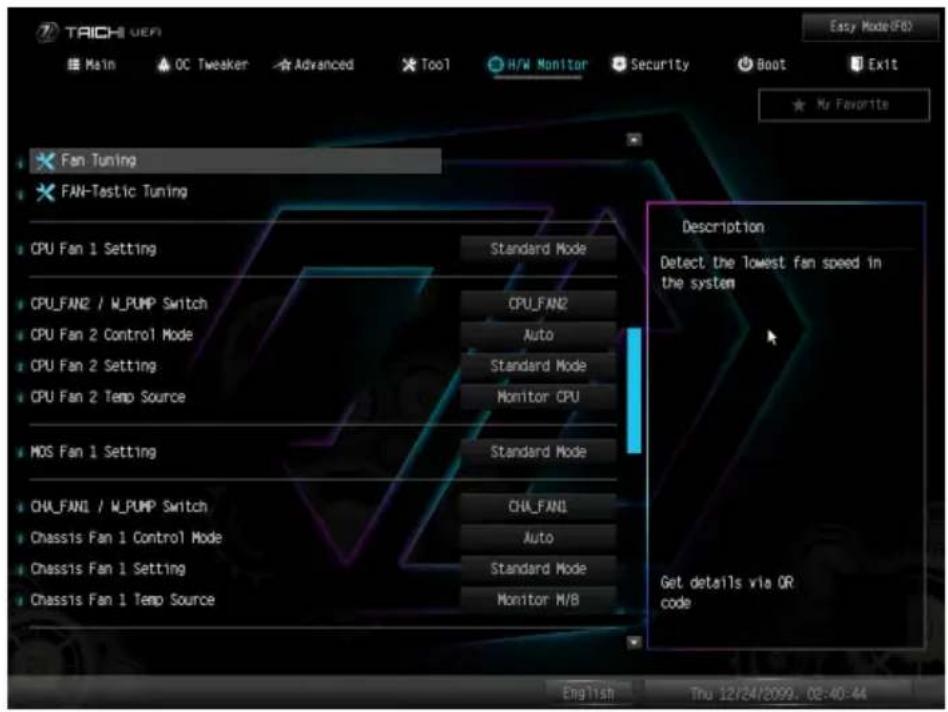
Task: Switch to OC Tweaker tab
Action: point(203,65)
